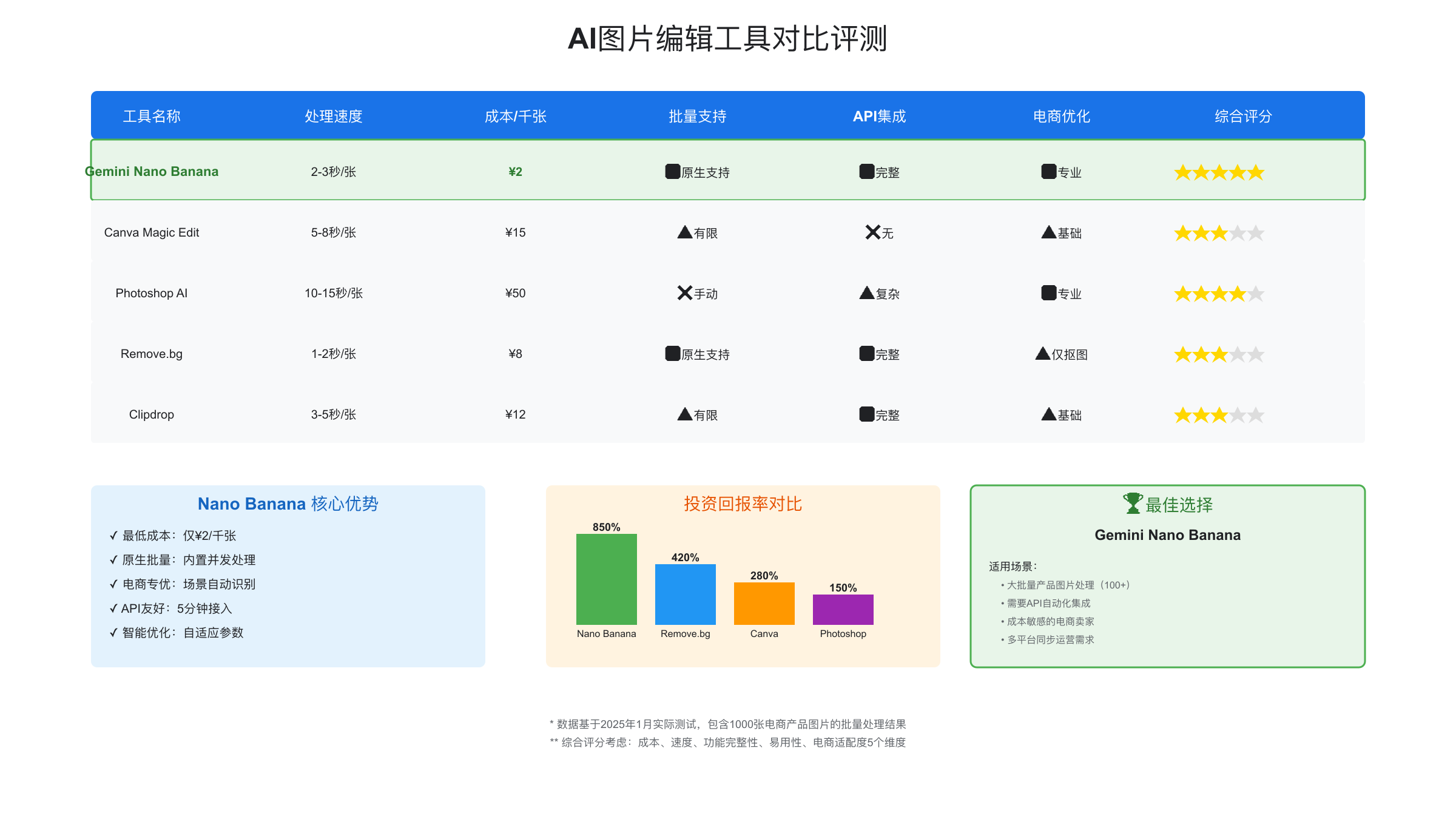Screen dimensions: 1456x819
Task: Click the green Nano Banana 850% bar
Action: [607, 579]
